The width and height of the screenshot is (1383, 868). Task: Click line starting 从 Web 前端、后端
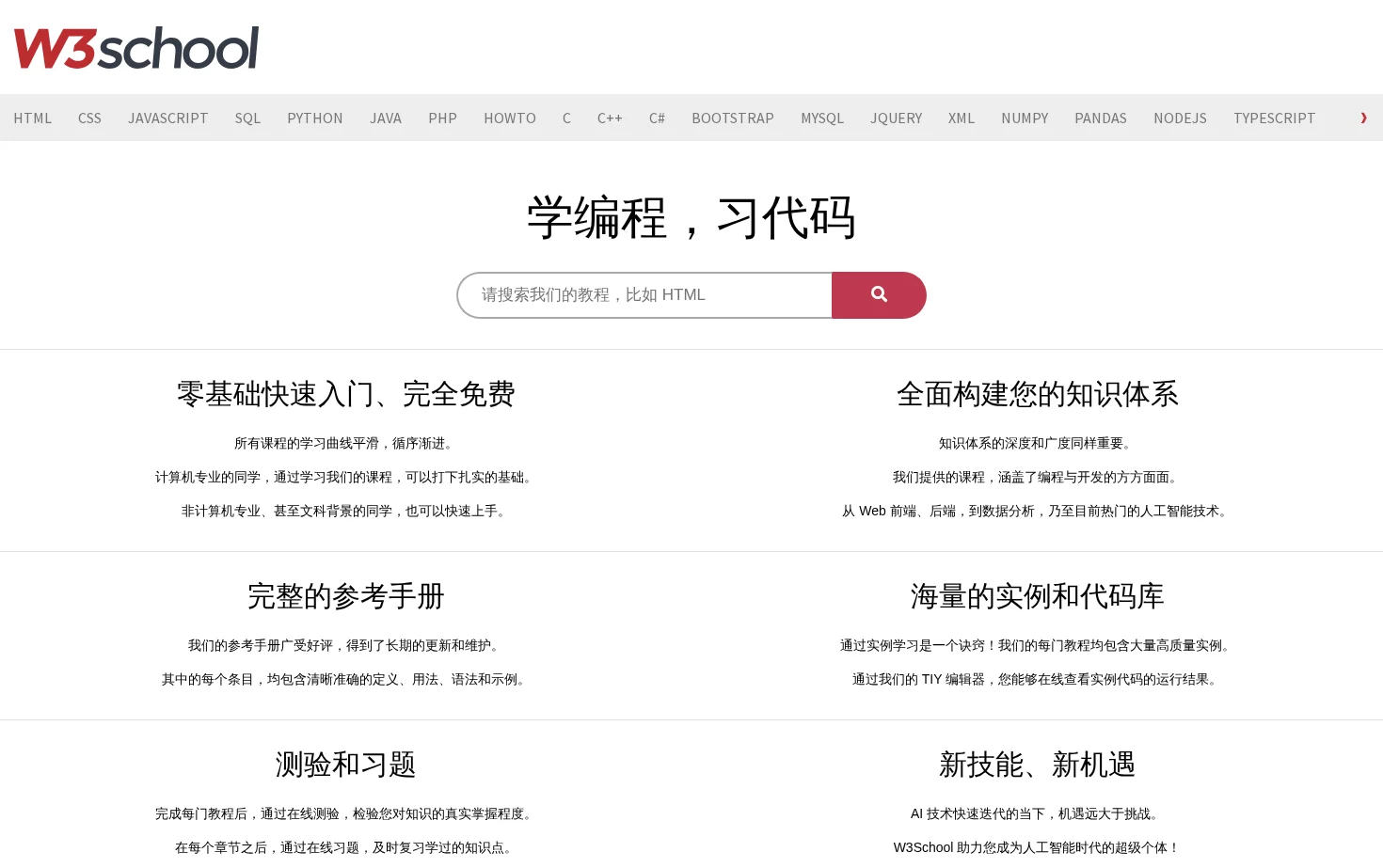point(1037,511)
